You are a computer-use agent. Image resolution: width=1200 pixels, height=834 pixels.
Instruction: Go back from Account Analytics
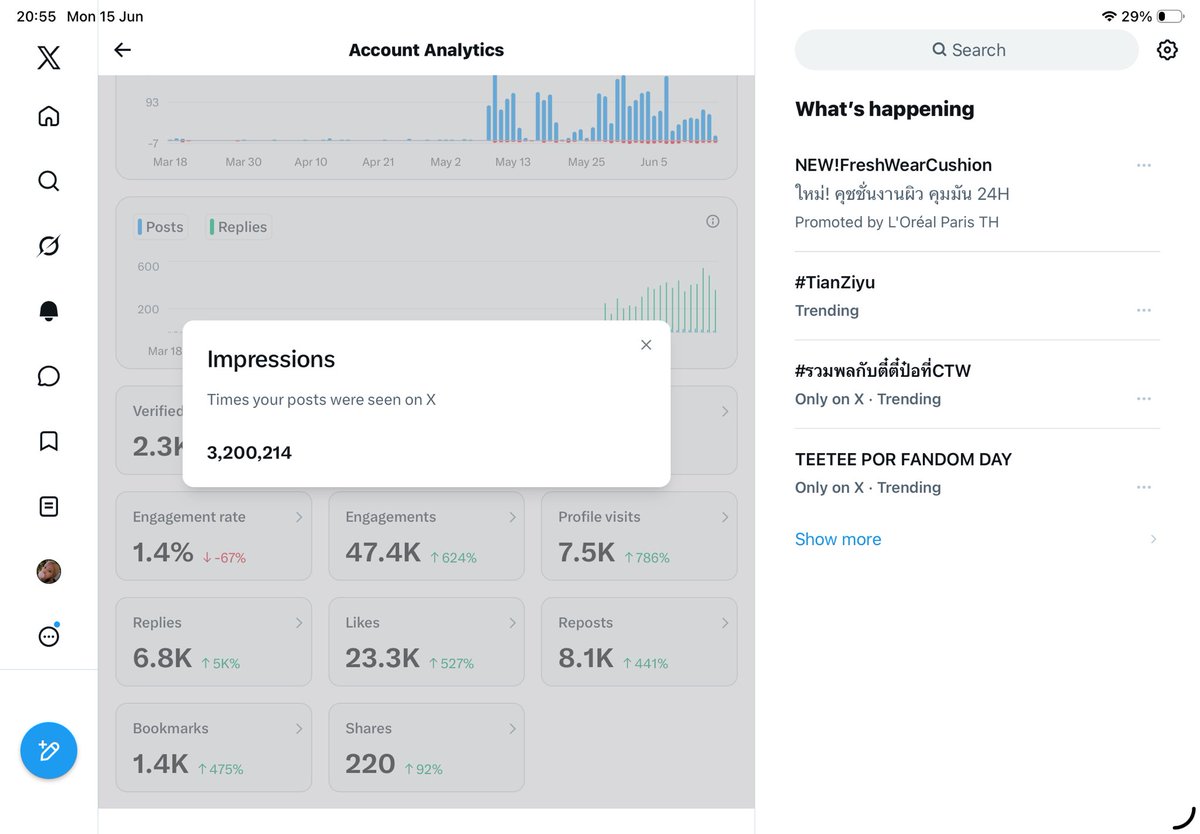[x=122, y=50]
